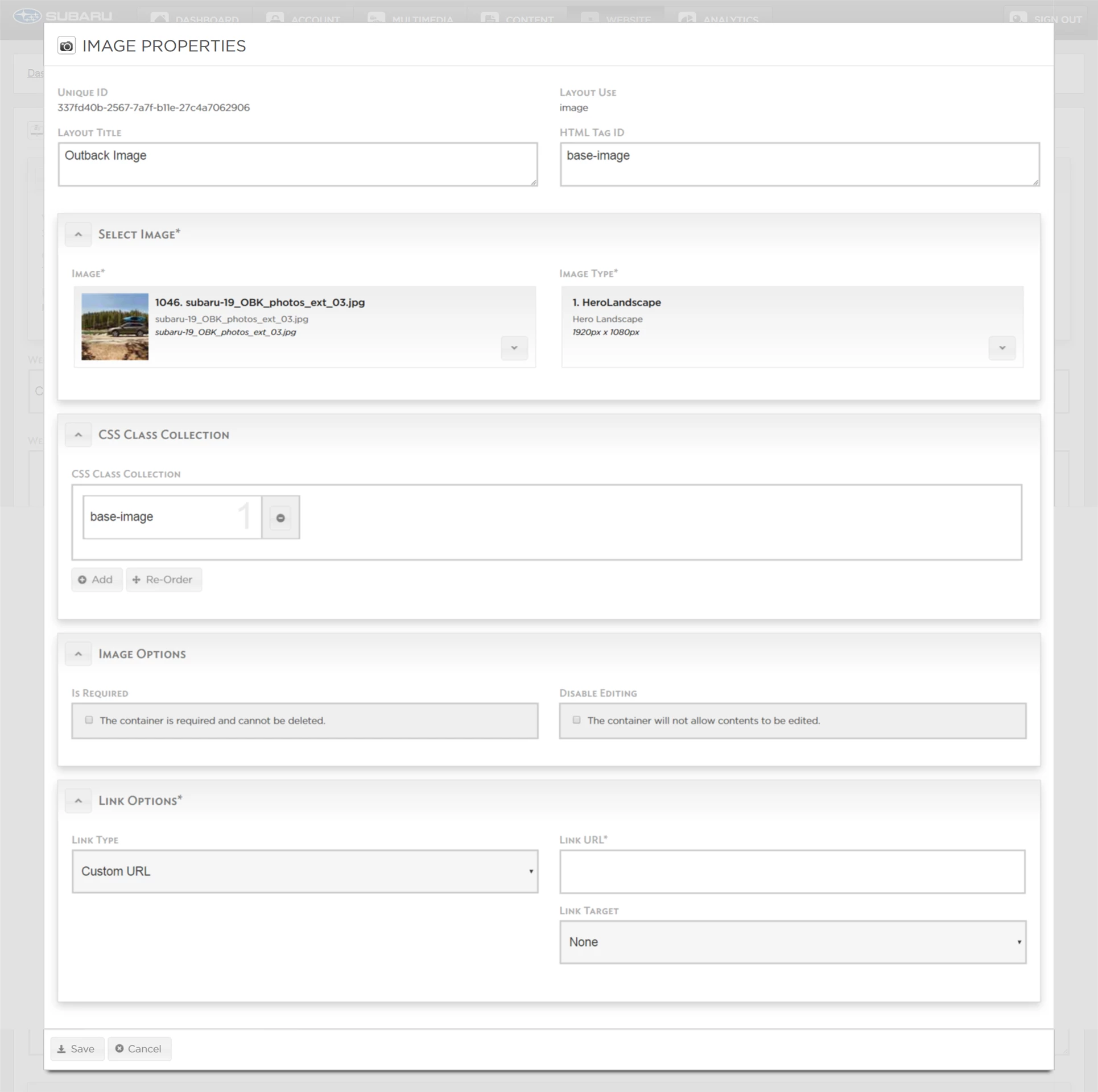Open the Link Type dropdown
1098x1092 pixels.
[305, 871]
